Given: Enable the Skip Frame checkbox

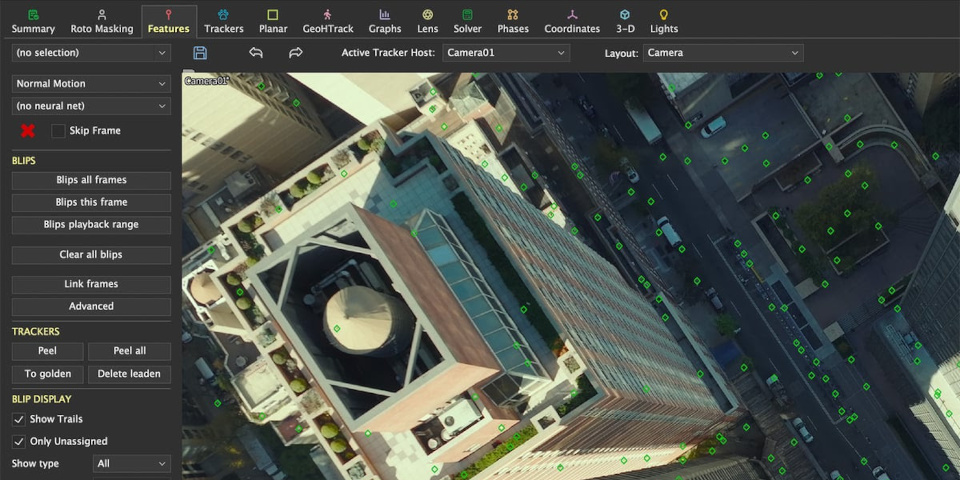Looking at the screenshot, I should 58,131.
